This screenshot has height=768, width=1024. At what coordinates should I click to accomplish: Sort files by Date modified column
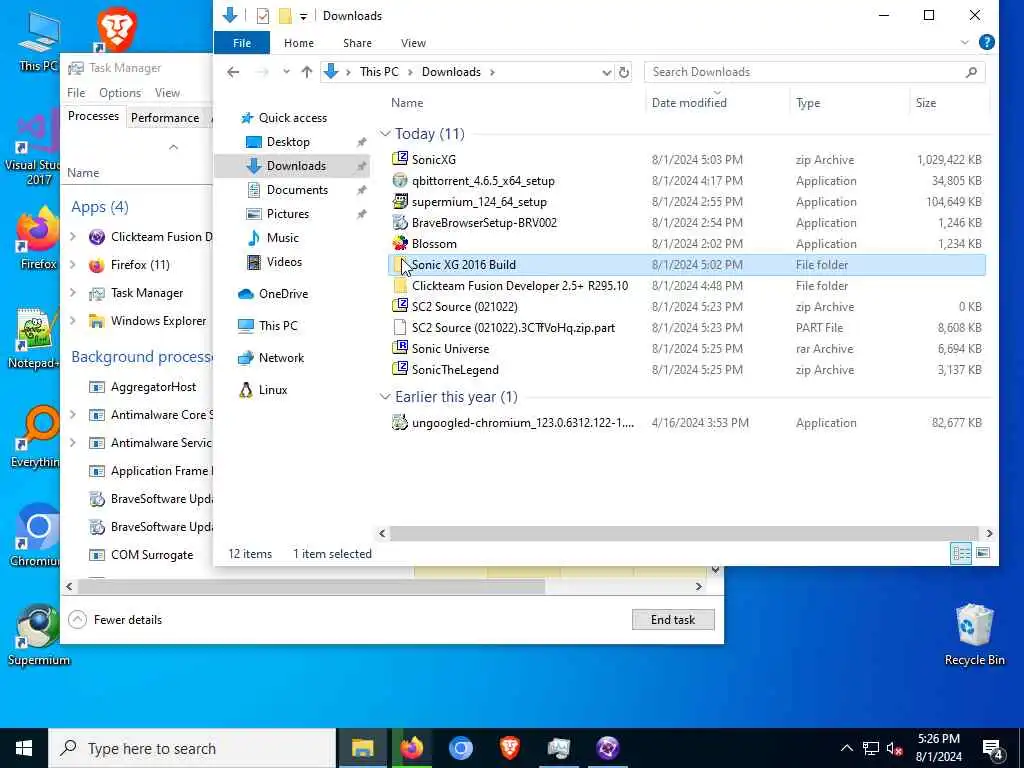point(689,103)
